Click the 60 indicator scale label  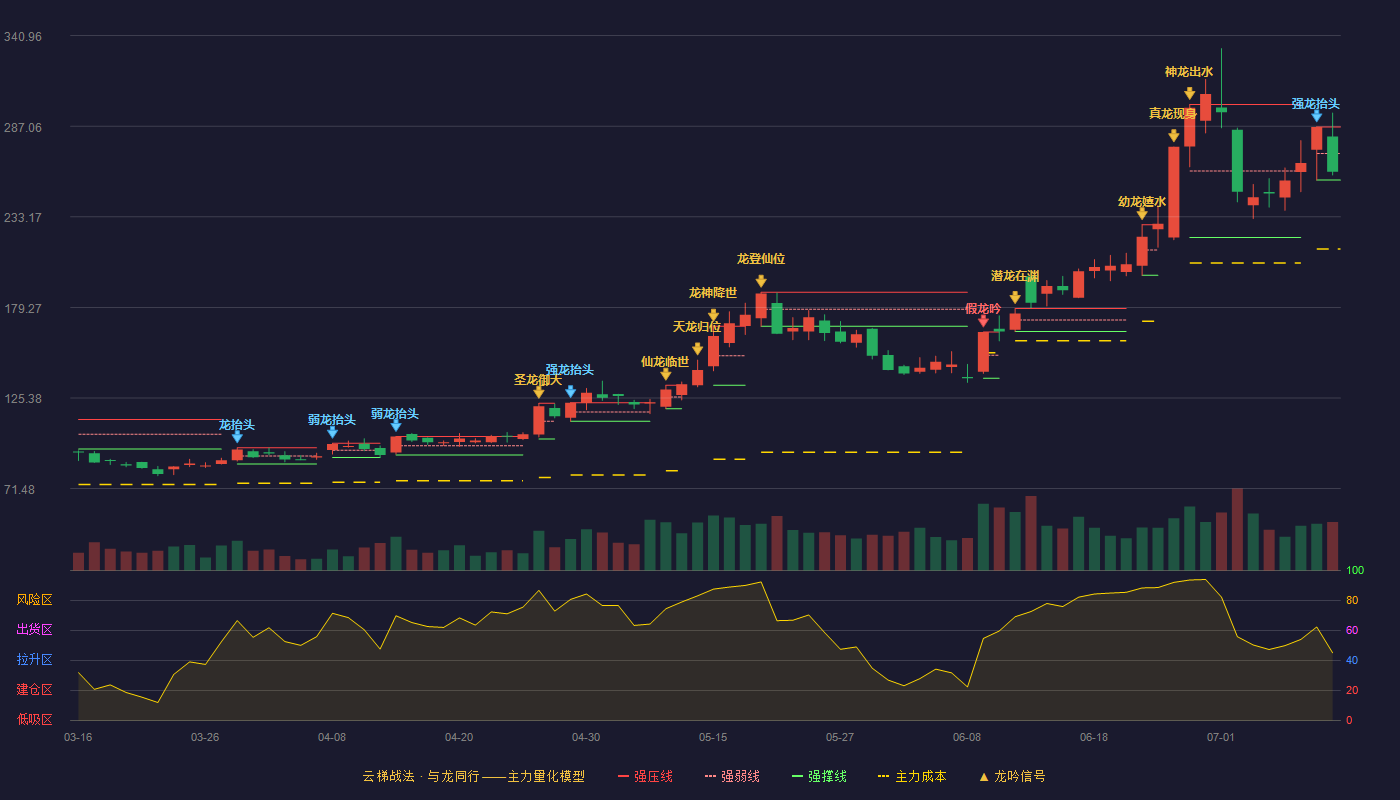(1352, 631)
